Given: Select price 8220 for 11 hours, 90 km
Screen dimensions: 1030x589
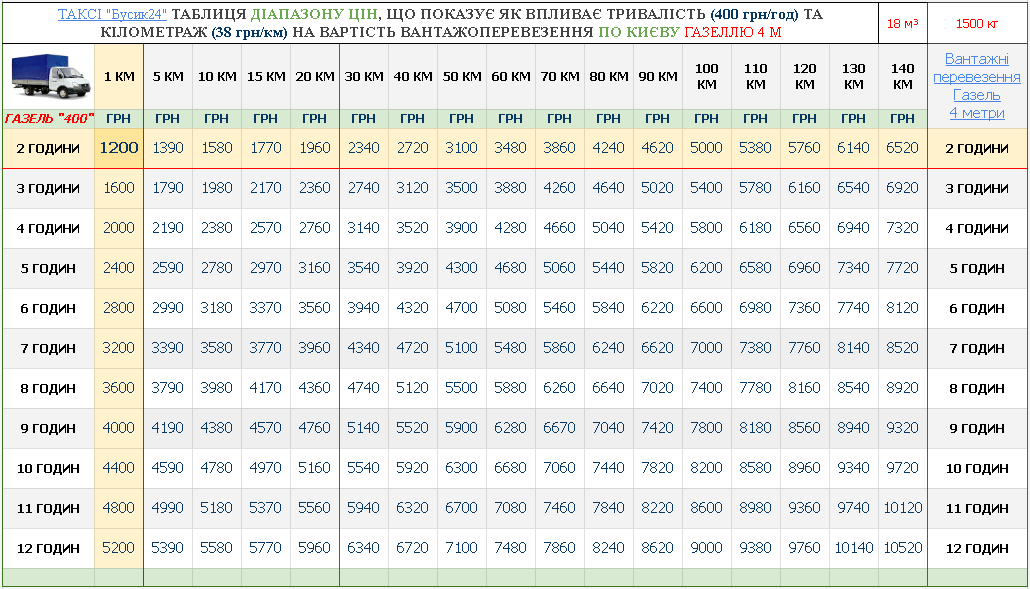Looking at the screenshot, I should tap(657, 508).
